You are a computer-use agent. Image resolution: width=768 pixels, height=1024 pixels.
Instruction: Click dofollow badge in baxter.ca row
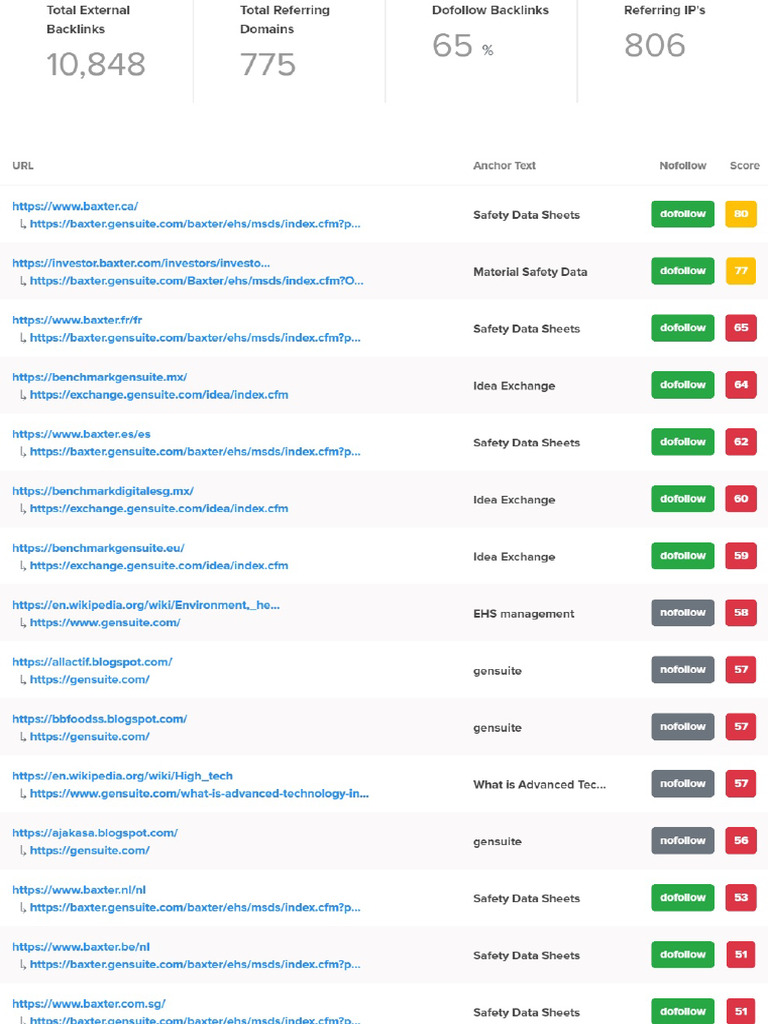pos(682,214)
